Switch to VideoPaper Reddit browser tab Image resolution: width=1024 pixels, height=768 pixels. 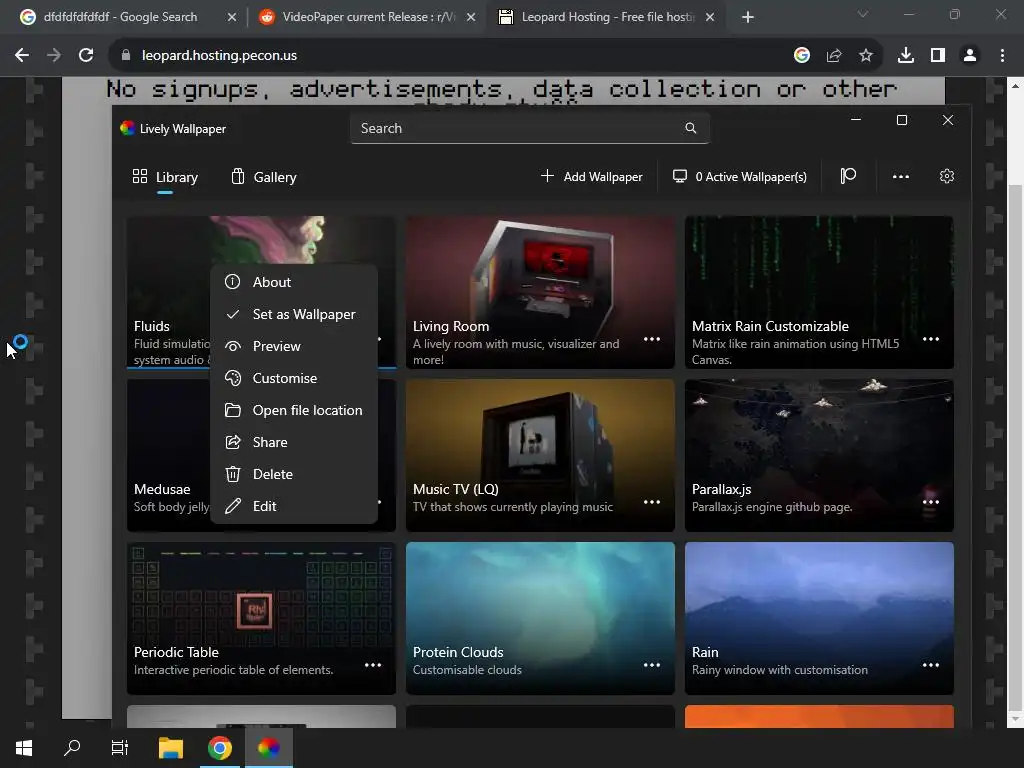[368, 17]
